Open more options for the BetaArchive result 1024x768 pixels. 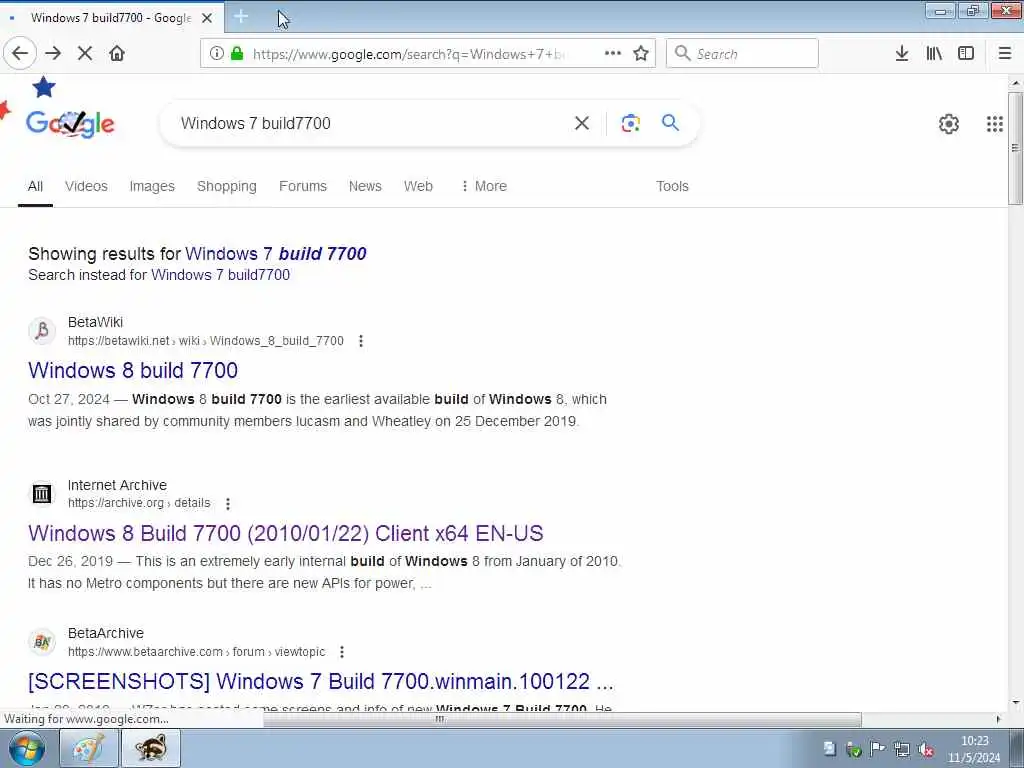[x=342, y=652]
